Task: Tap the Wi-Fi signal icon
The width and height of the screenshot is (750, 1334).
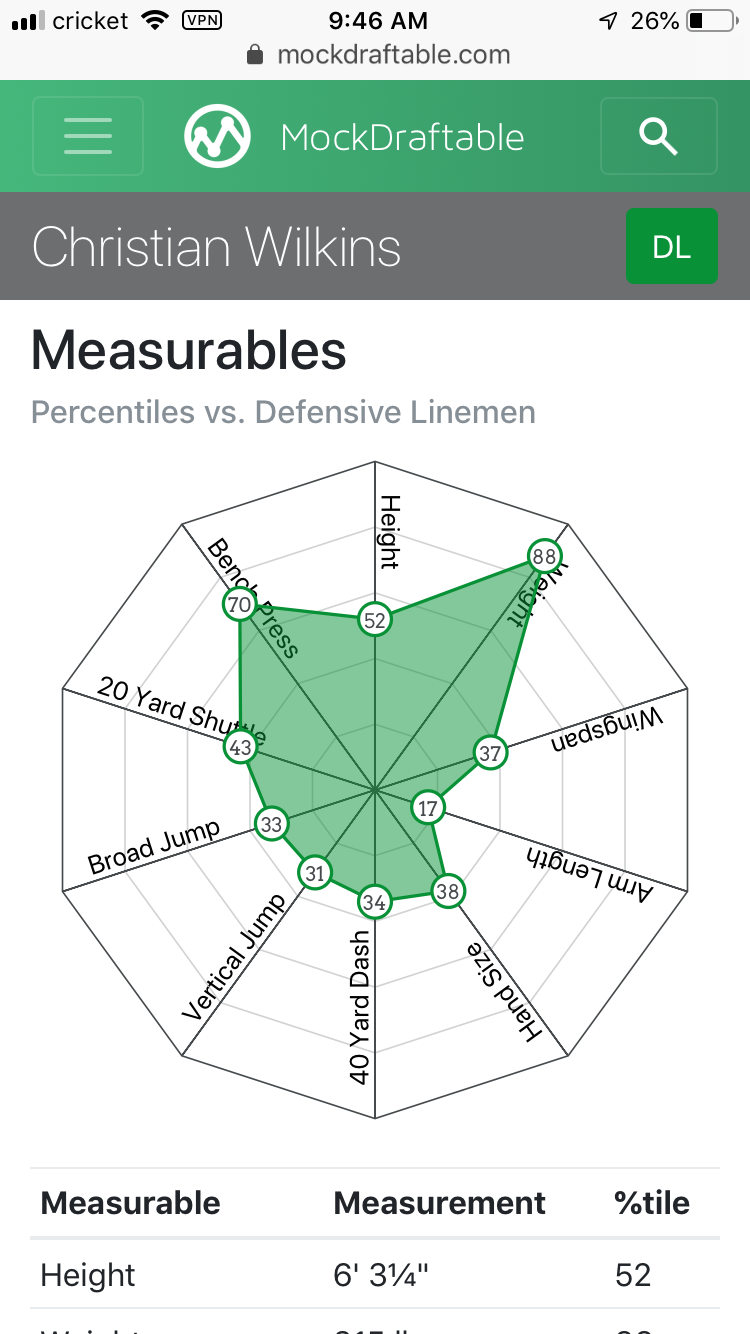Action: [x=155, y=20]
